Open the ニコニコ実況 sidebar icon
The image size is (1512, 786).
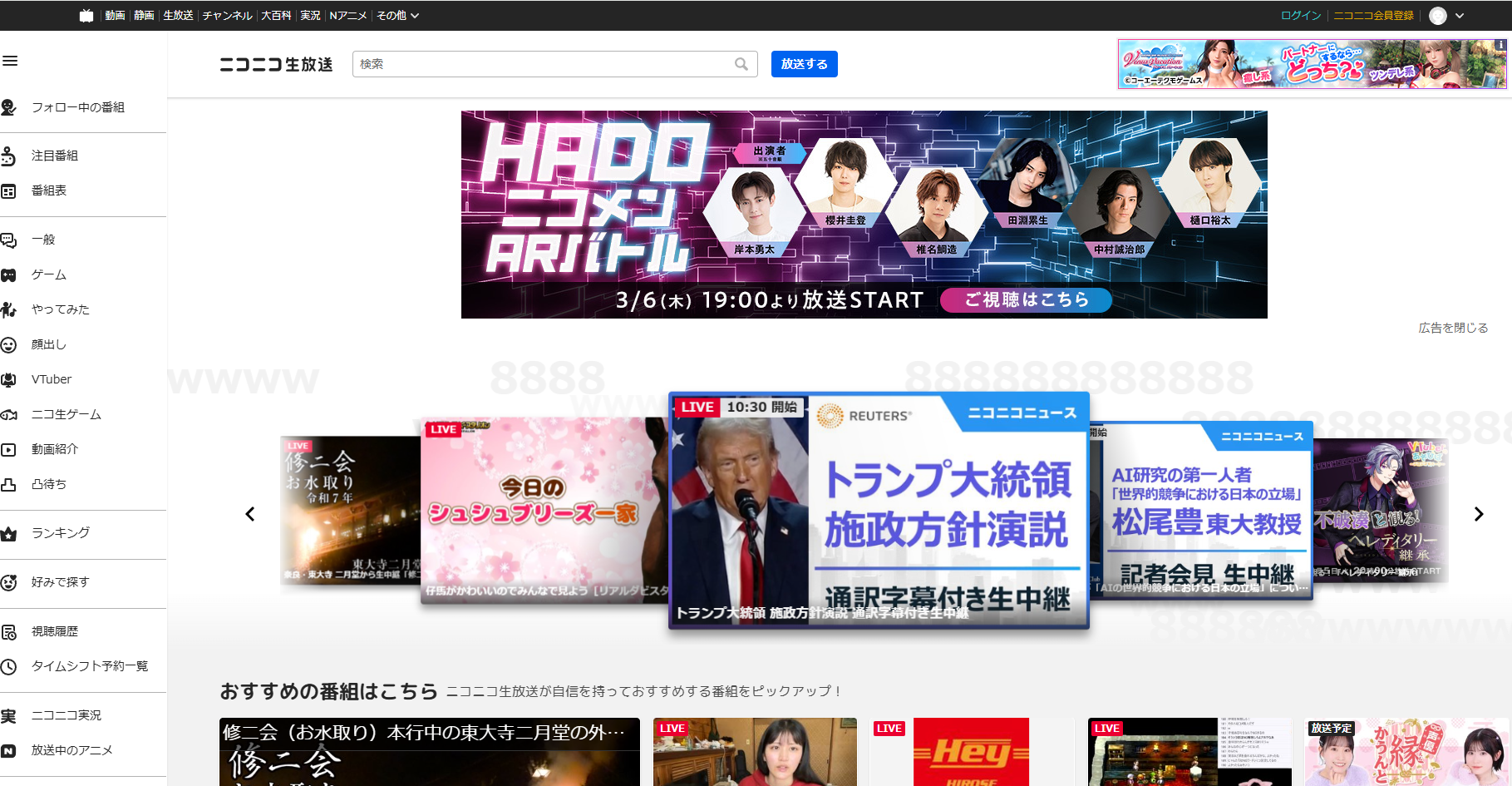coord(10,714)
